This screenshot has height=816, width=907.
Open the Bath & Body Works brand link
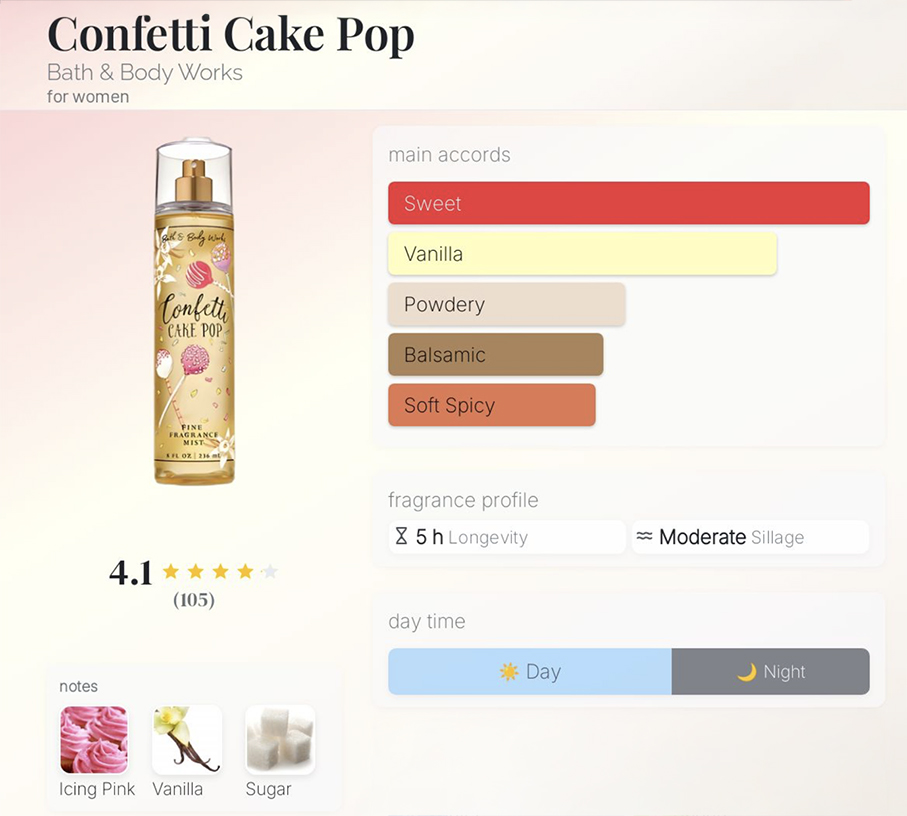coord(145,73)
